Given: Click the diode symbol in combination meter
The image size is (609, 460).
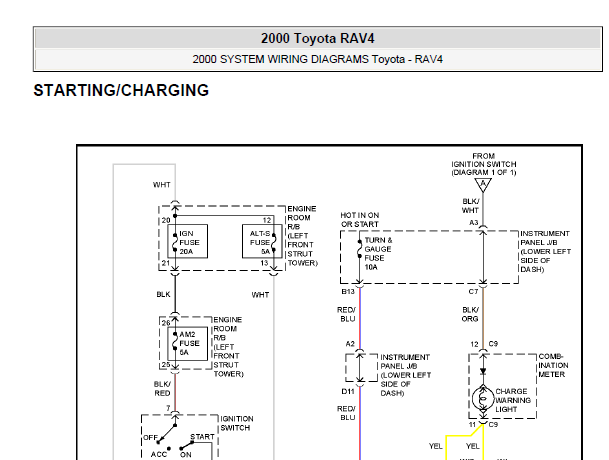Looking at the screenshot, I should click(x=483, y=371).
